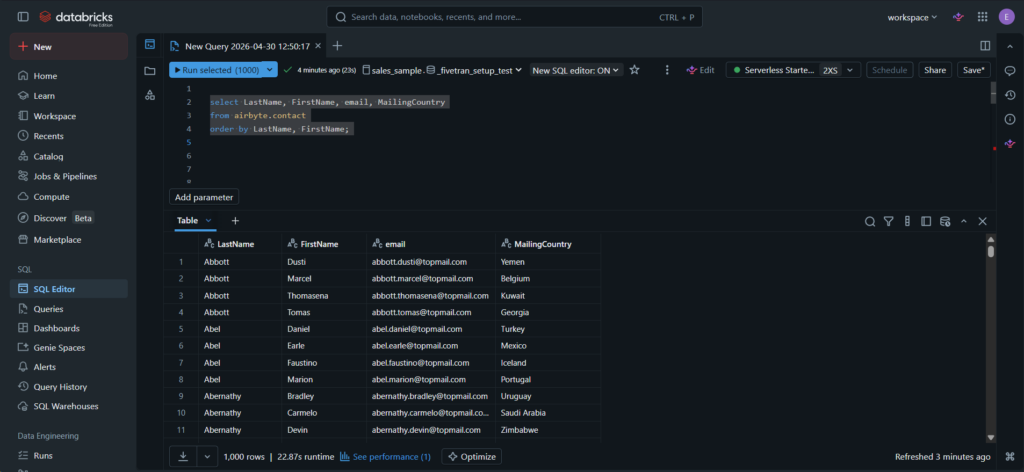Go to Home in the sidebar
This screenshot has height=472, width=1024.
(x=69, y=76)
